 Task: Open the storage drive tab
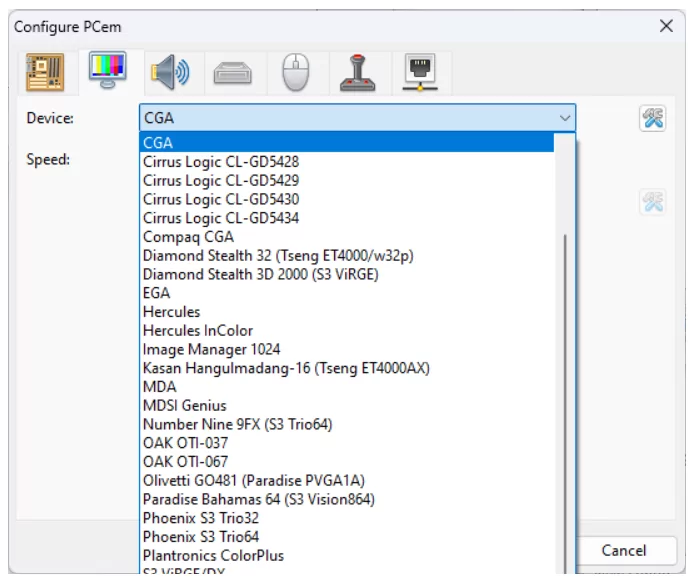[233, 73]
